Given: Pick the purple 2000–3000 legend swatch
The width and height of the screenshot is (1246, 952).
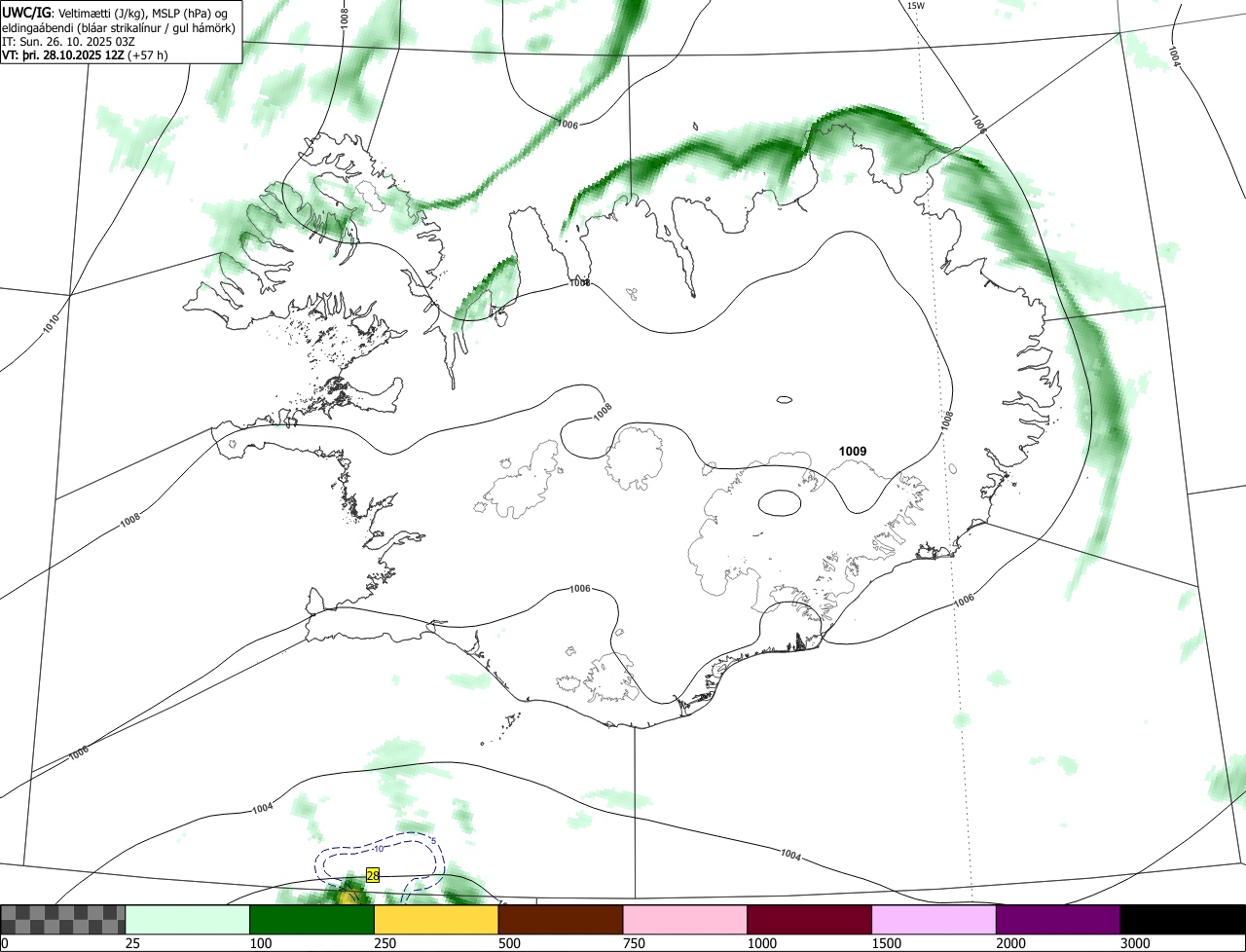Looking at the screenshot, I should coord(1058,919).
